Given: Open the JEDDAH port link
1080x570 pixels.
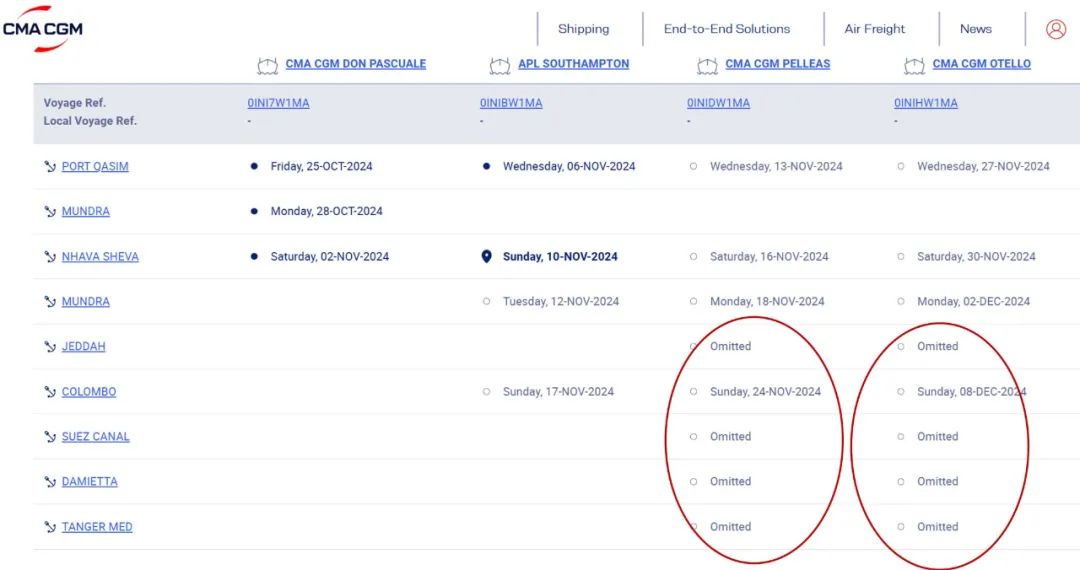Looking at the screenshot, I should [83, 347].
